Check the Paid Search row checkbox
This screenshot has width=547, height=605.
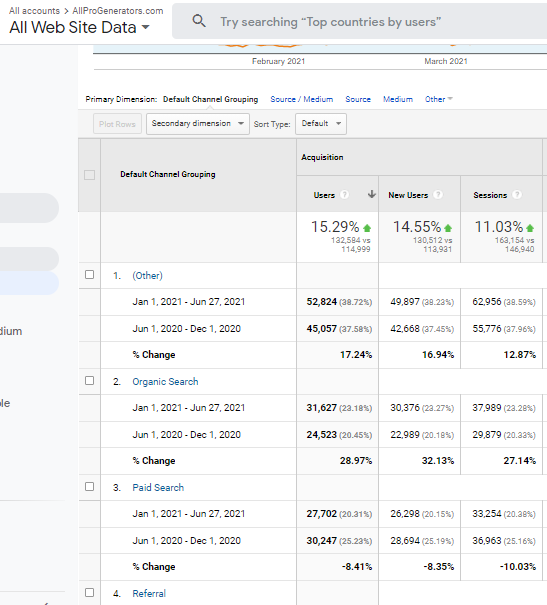(x=89, y=487)
